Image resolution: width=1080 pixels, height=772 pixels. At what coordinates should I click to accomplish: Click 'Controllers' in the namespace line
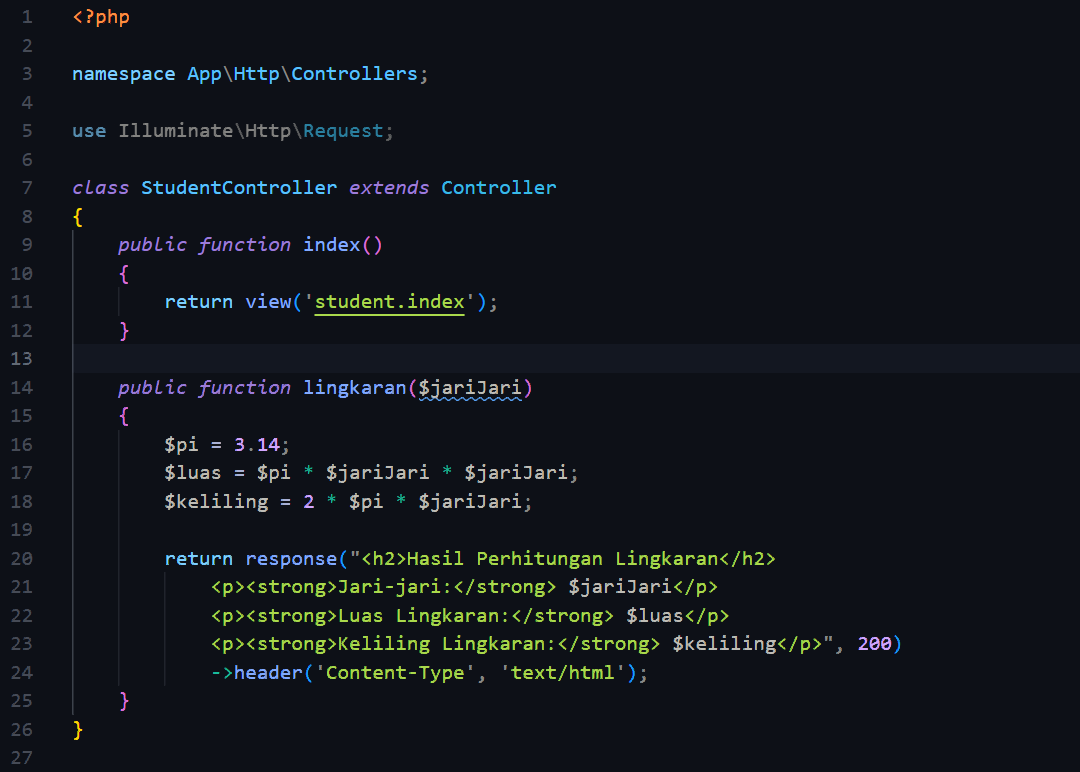pos(354,74)
